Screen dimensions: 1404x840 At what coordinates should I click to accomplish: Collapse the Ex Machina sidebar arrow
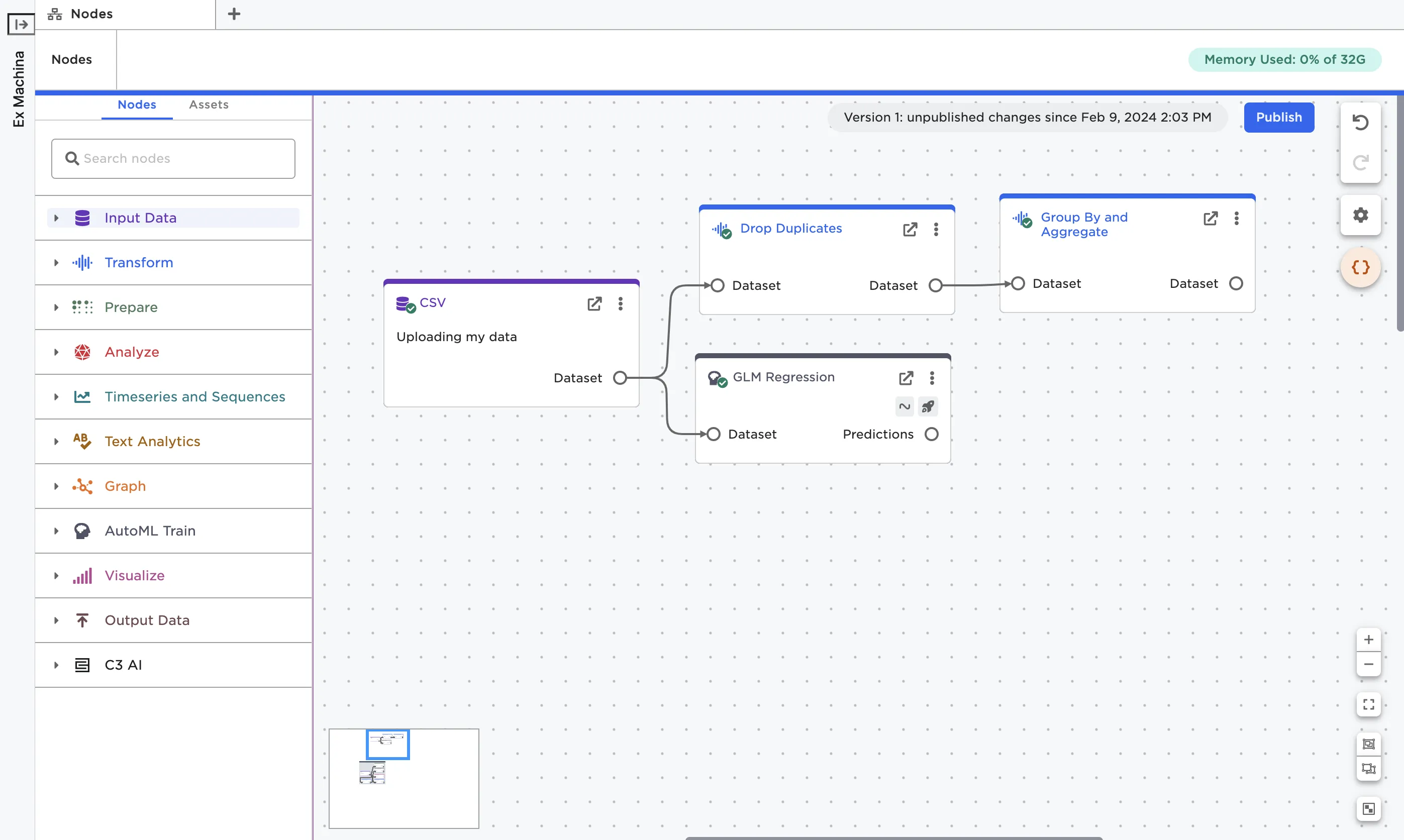pos(21,24)
